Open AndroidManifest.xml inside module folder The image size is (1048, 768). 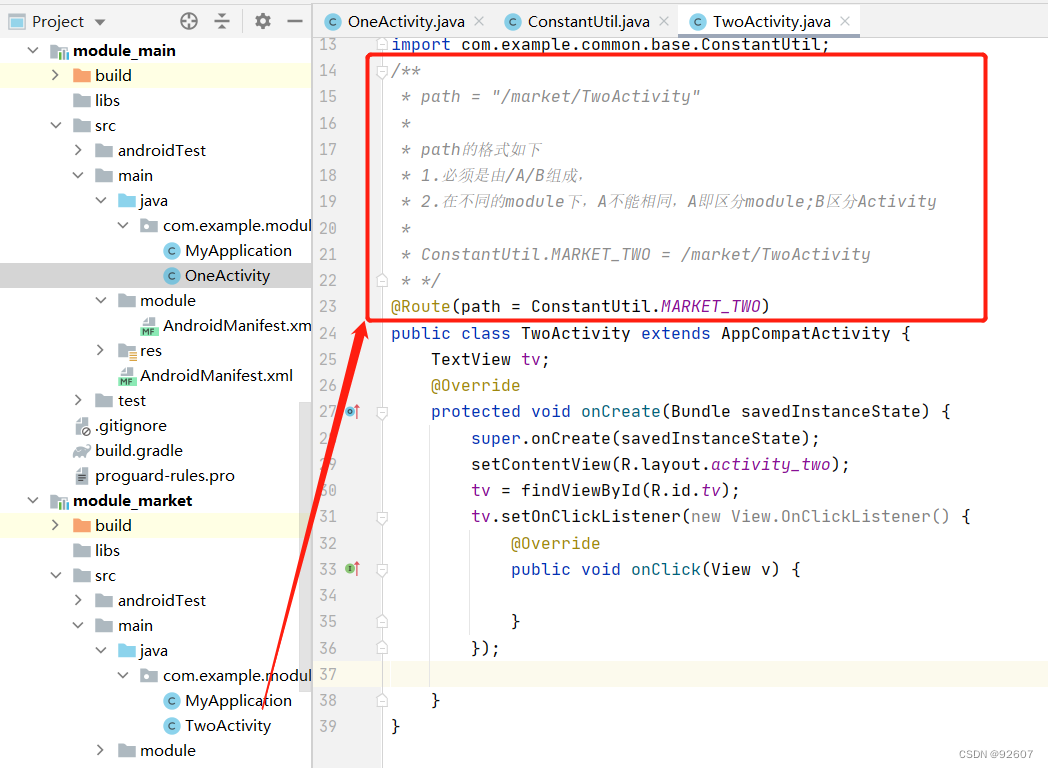click(237, 326)
